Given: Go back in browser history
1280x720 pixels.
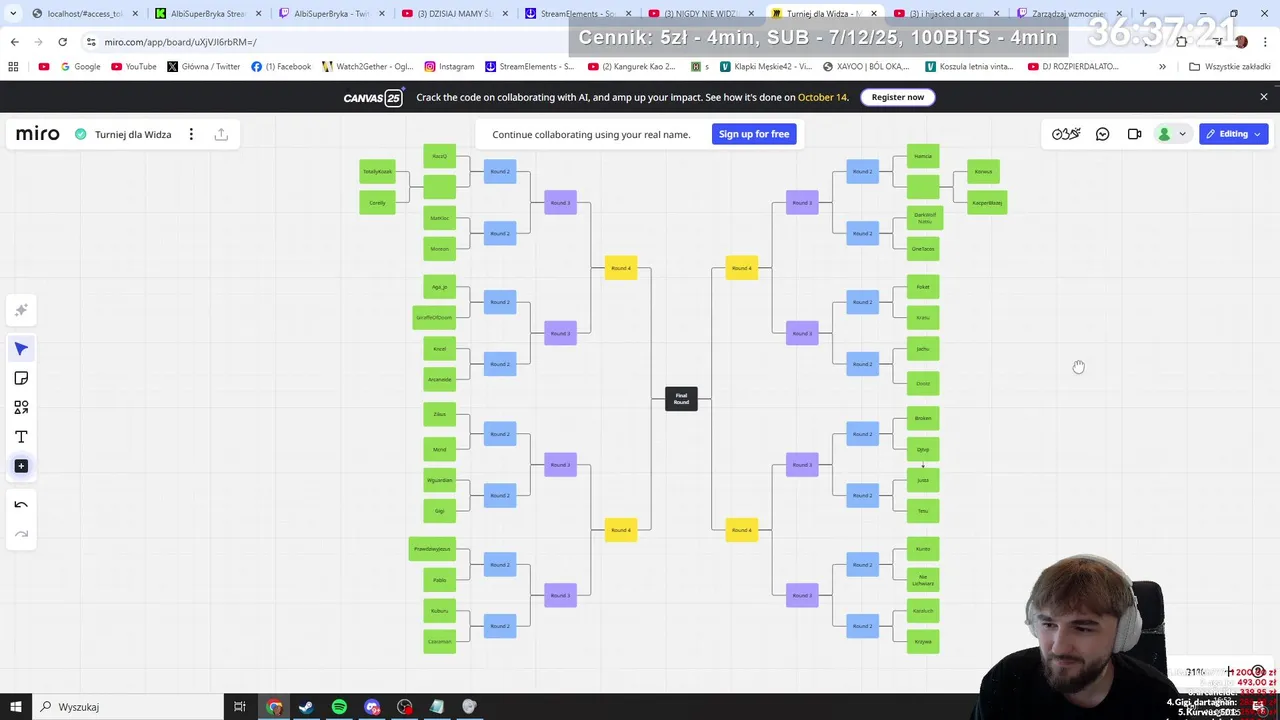Looking at the screenshot, I should [x=14, y=42].
